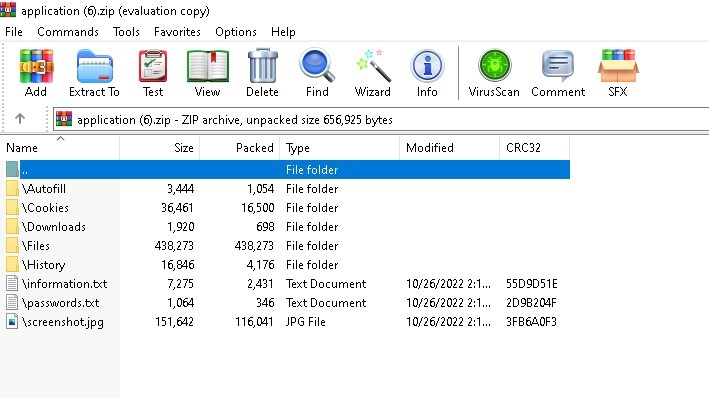The height and width of the screenshot is (398, 709).
Task: Select the \screenshot.jpg file name
Action: click(x=63, y=322)
